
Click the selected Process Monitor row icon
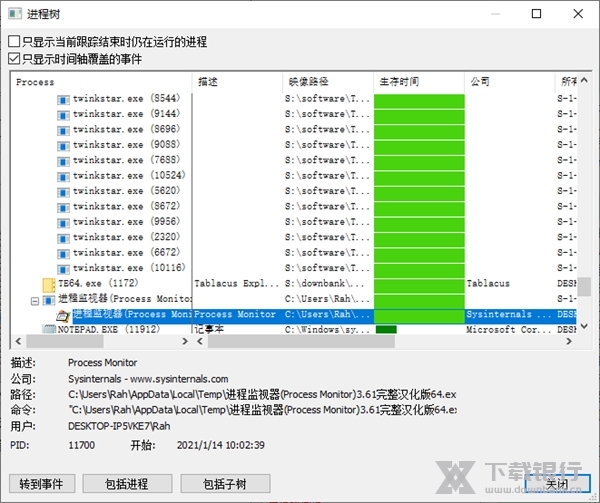tap(63, 316)
